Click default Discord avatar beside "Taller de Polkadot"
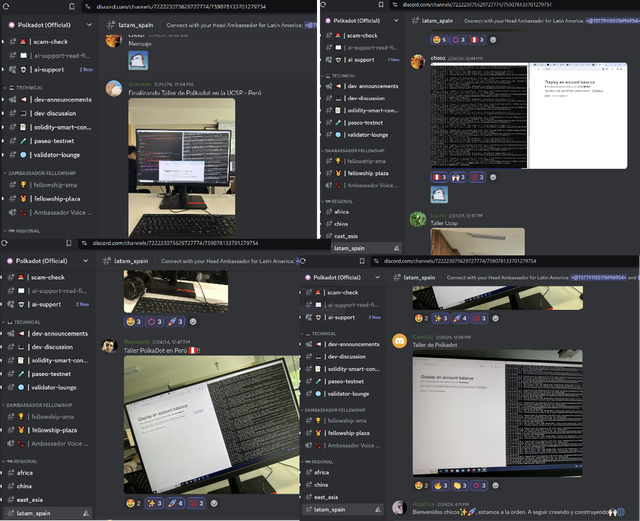The width and height of the screenshot is (640, 521). (x=400, y=341)
